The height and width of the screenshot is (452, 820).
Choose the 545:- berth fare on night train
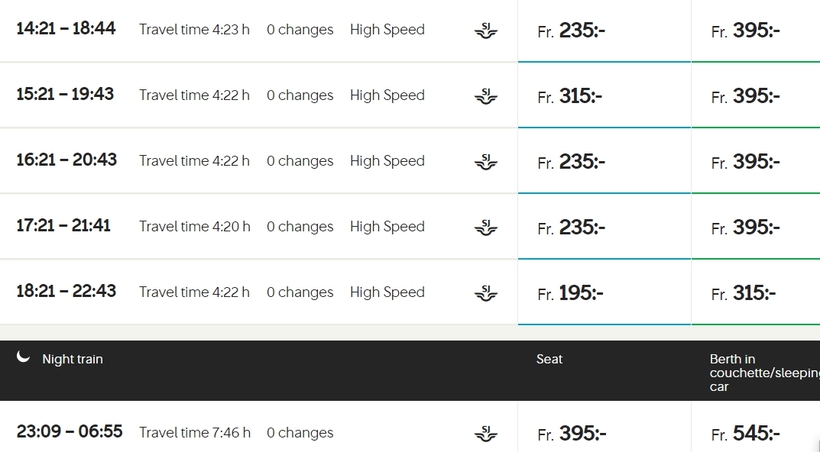(756, 433)
